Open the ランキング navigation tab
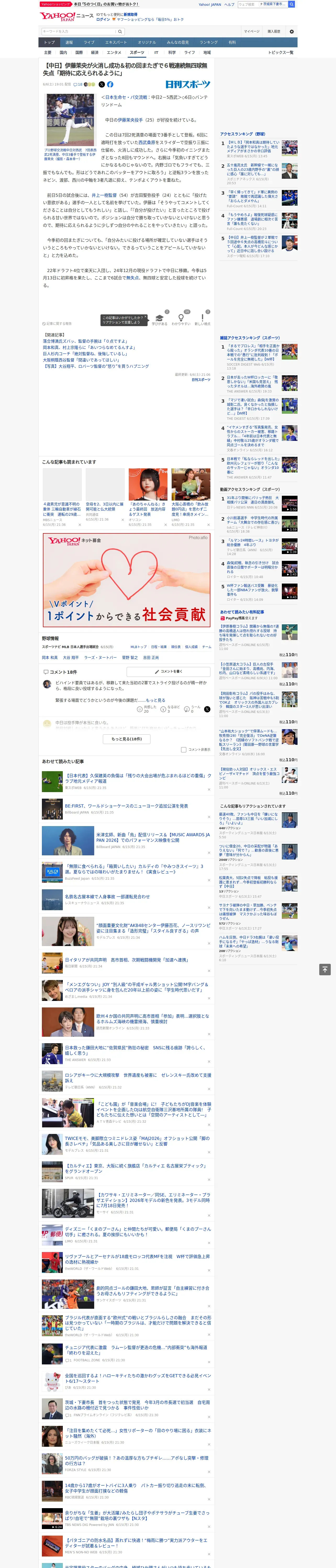The image size is (336, 1568). pyautogui.click(x=209, y=42)
